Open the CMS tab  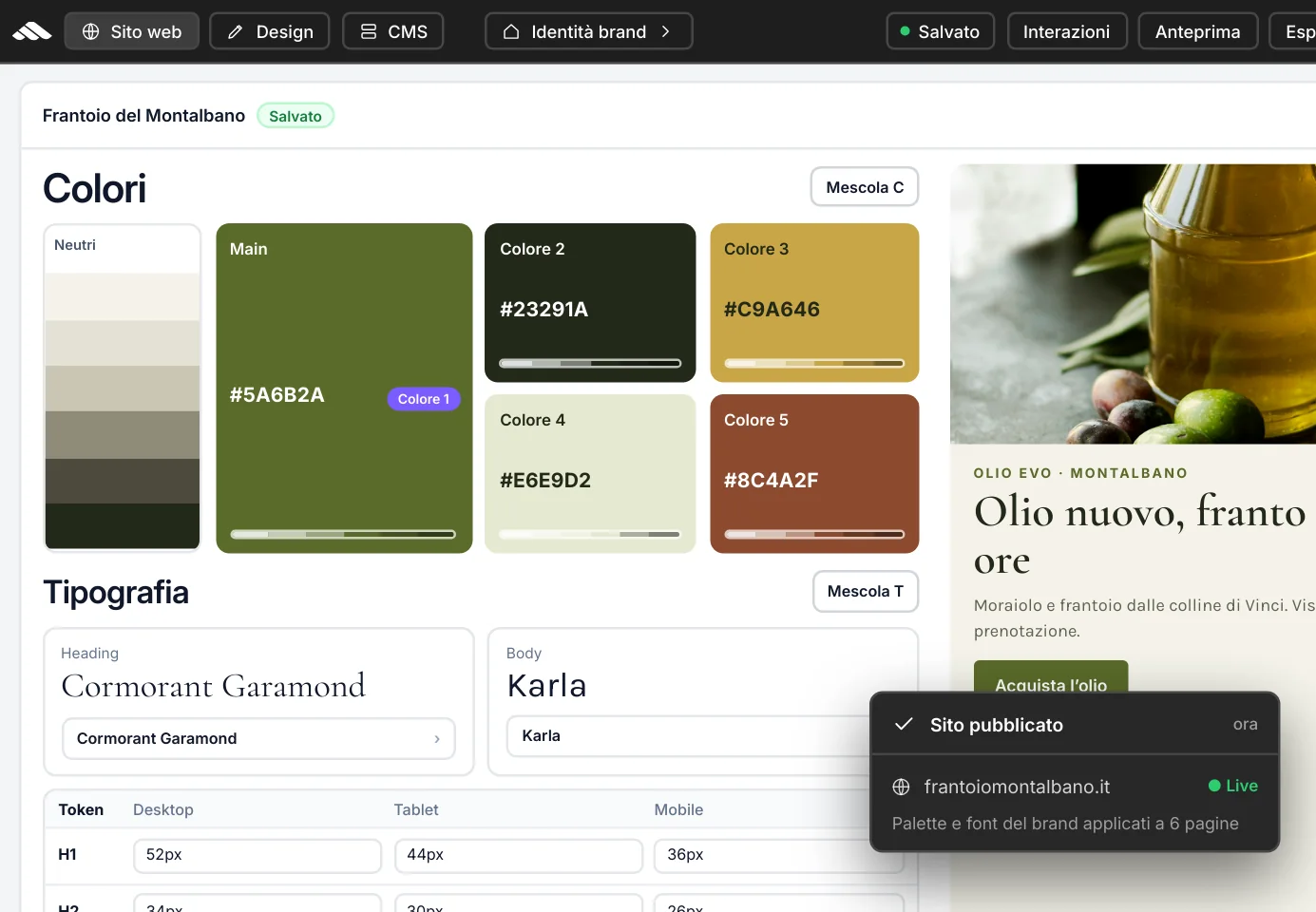393,31
